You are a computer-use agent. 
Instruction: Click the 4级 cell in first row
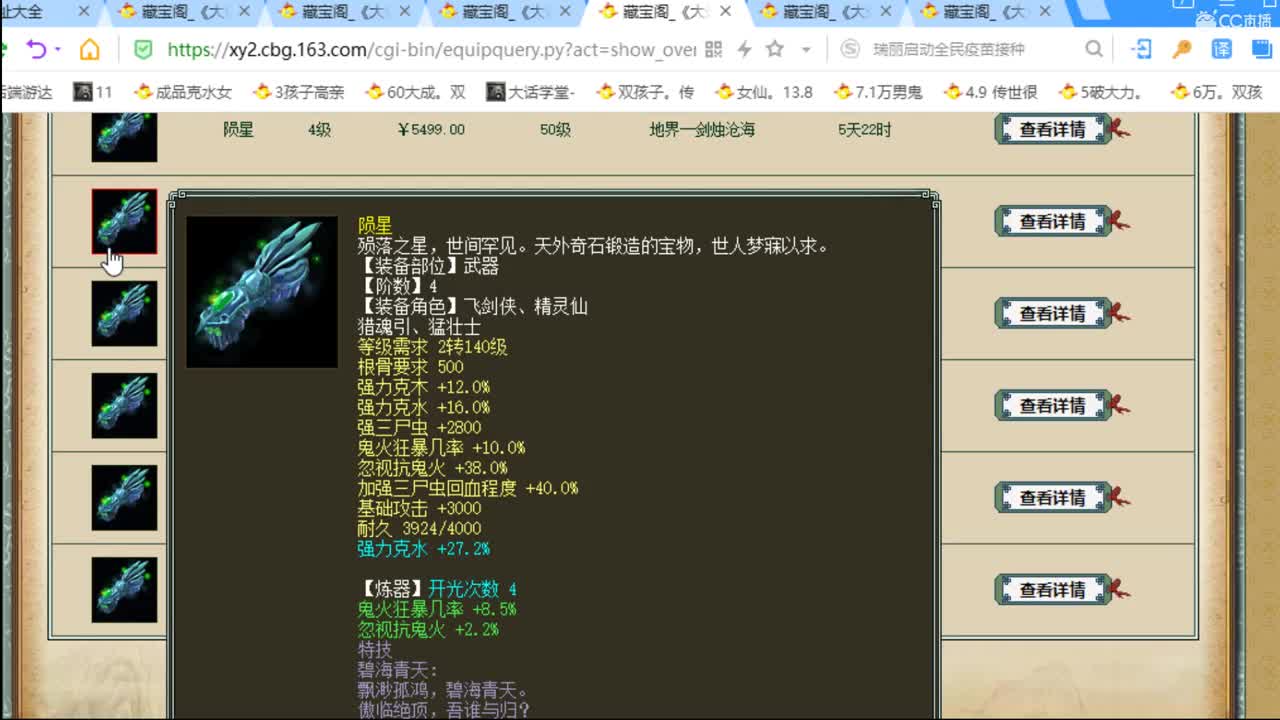tap(320, 130)
